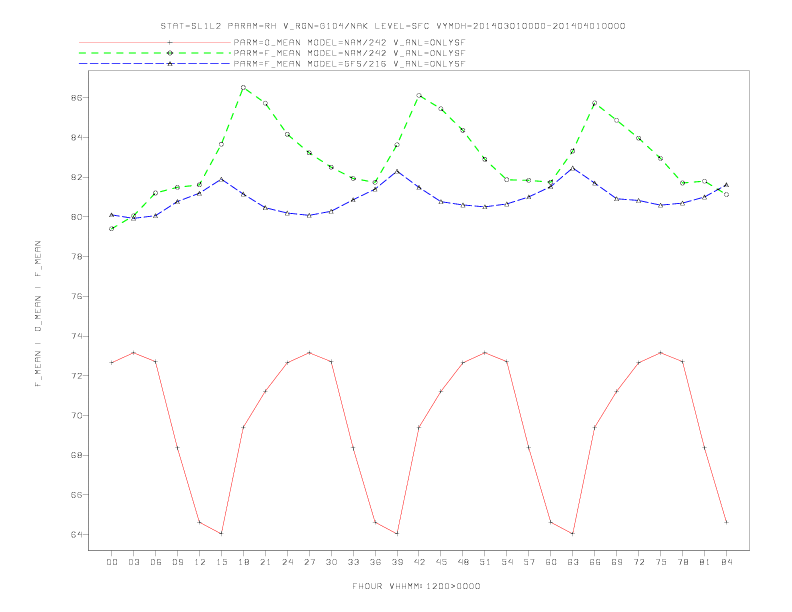Screen dimensions: 792x612
Task: Click the green circle marker at hour 42 peak
Action: click(419, 95)
